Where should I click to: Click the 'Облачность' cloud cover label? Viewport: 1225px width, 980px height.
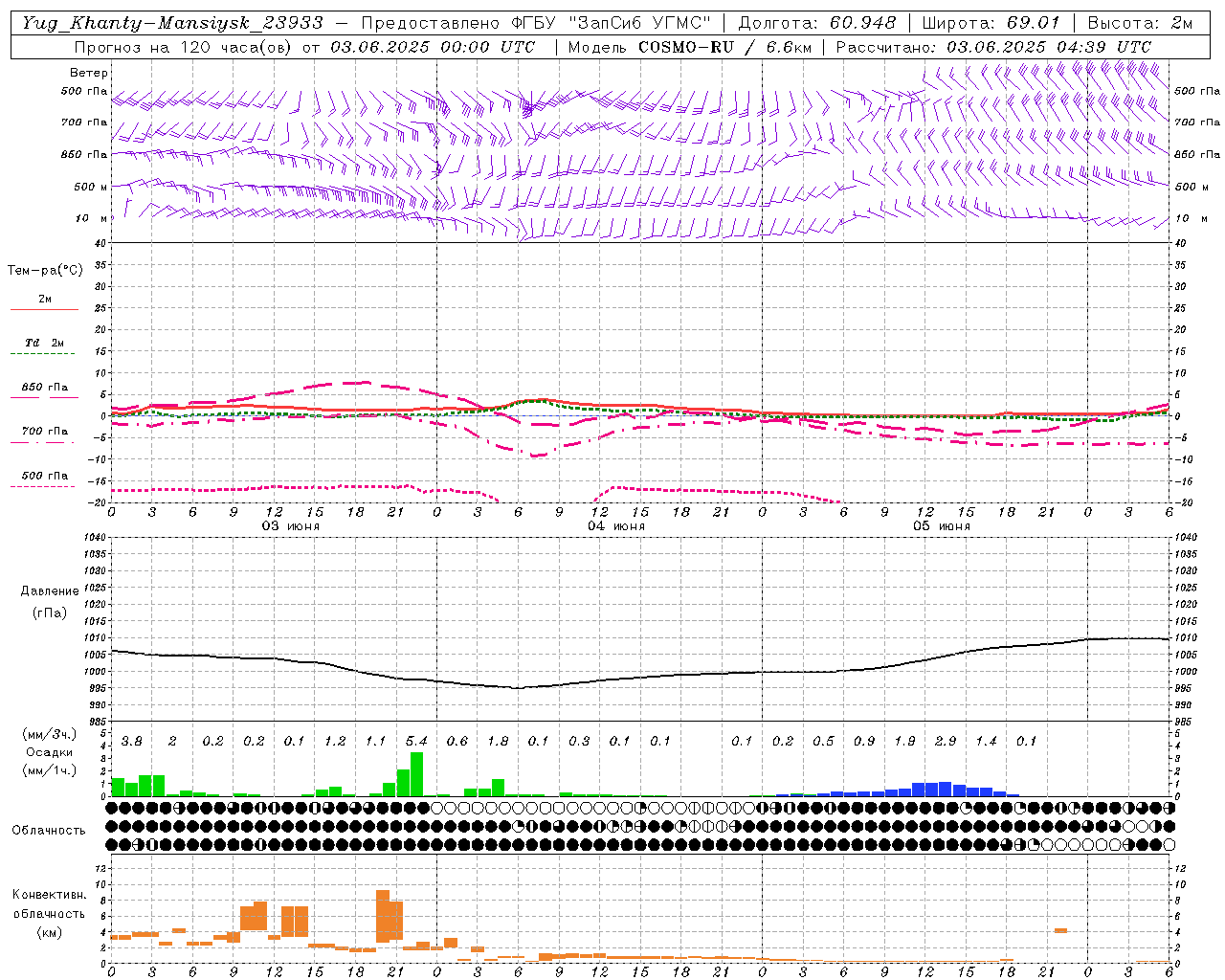tap(48, 830)
